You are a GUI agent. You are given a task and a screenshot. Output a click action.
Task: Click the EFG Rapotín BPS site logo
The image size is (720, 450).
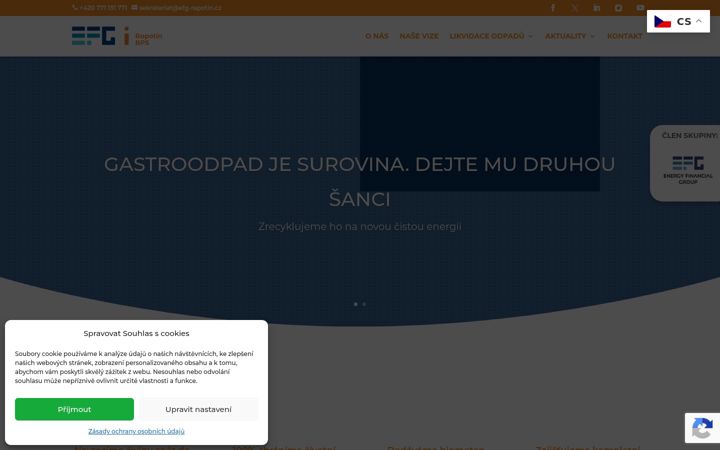[117, 36]
